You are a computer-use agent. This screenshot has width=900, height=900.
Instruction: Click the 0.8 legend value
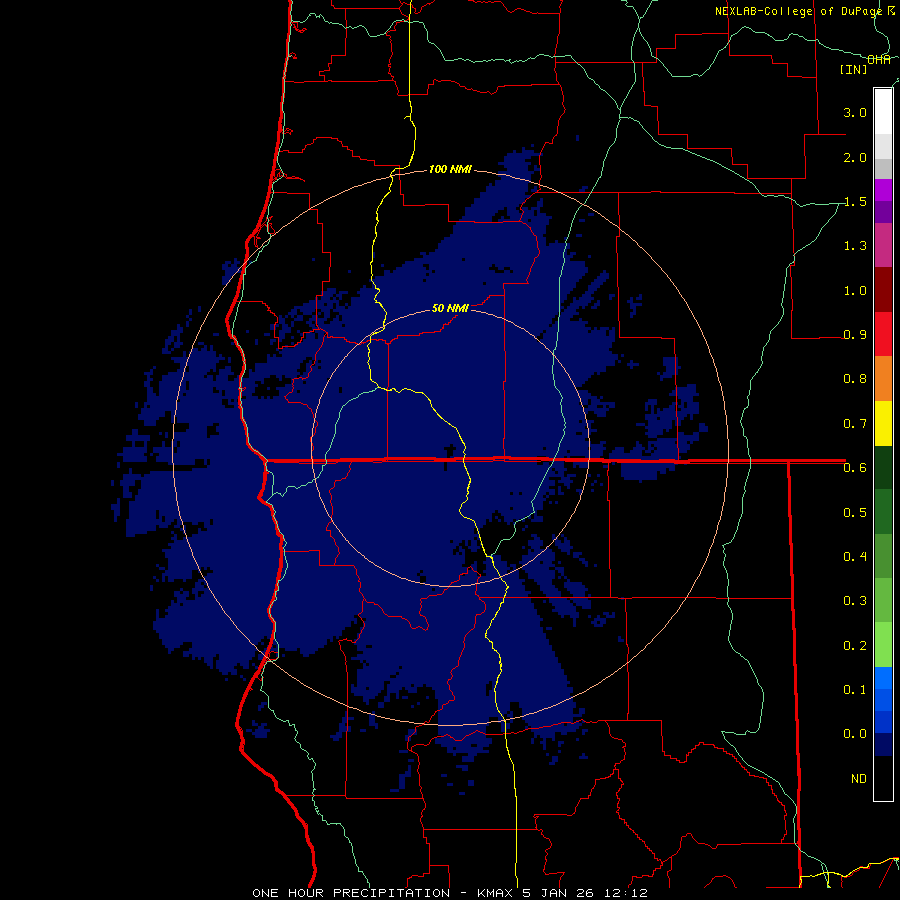(x=855, y=379)
